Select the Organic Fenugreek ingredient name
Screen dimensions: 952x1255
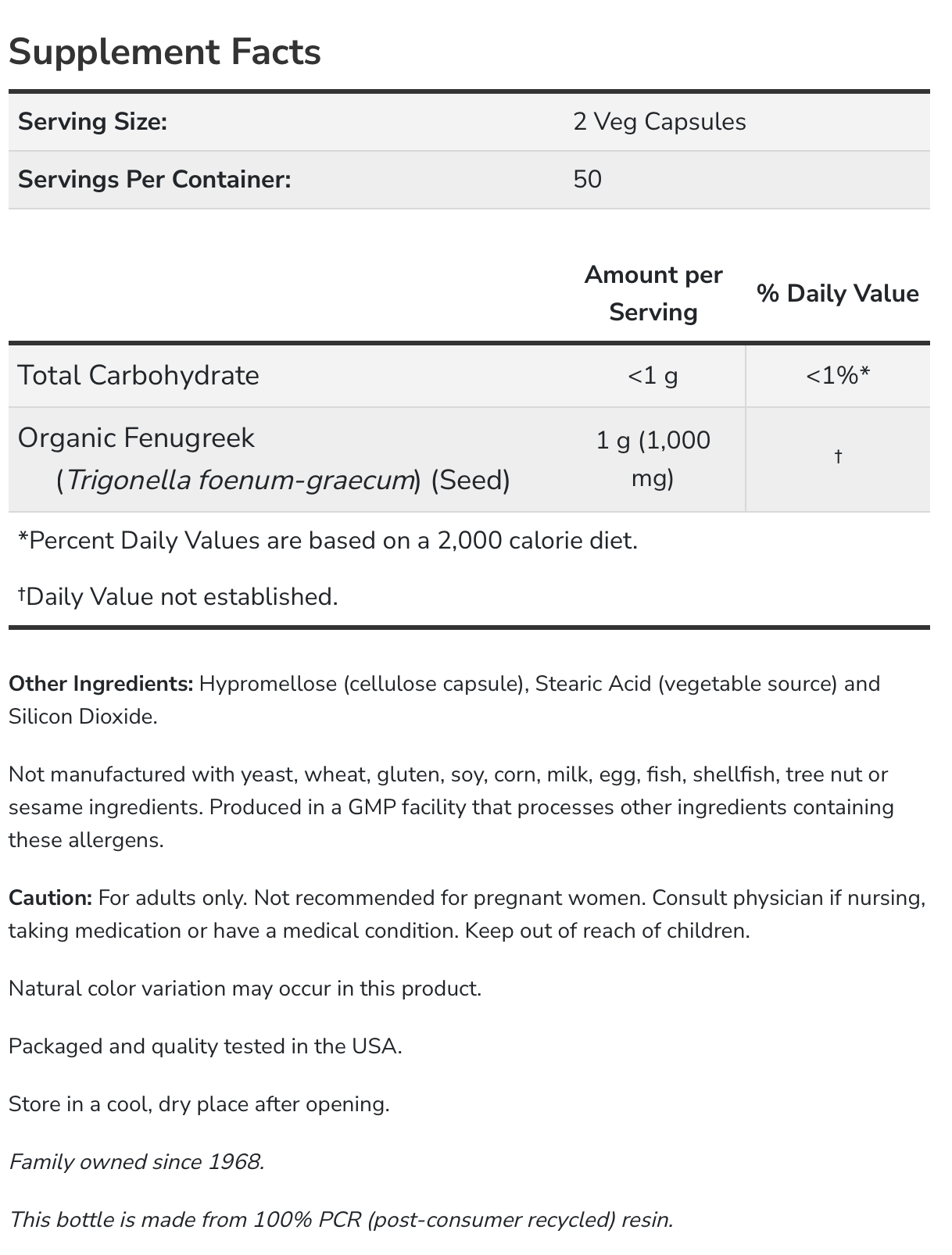[136, 438]
